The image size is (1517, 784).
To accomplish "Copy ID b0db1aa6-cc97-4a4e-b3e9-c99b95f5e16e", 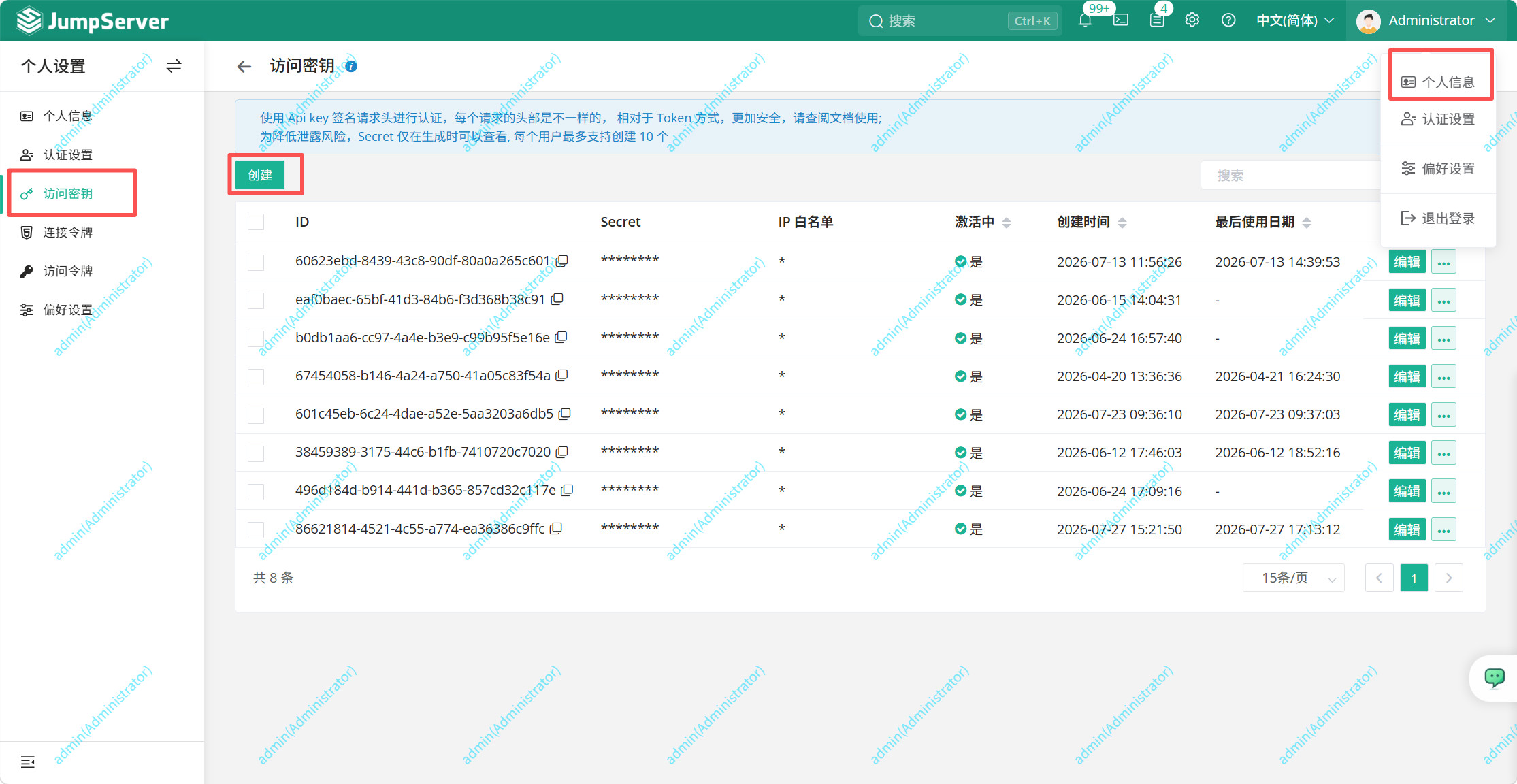I will [561, 337].
